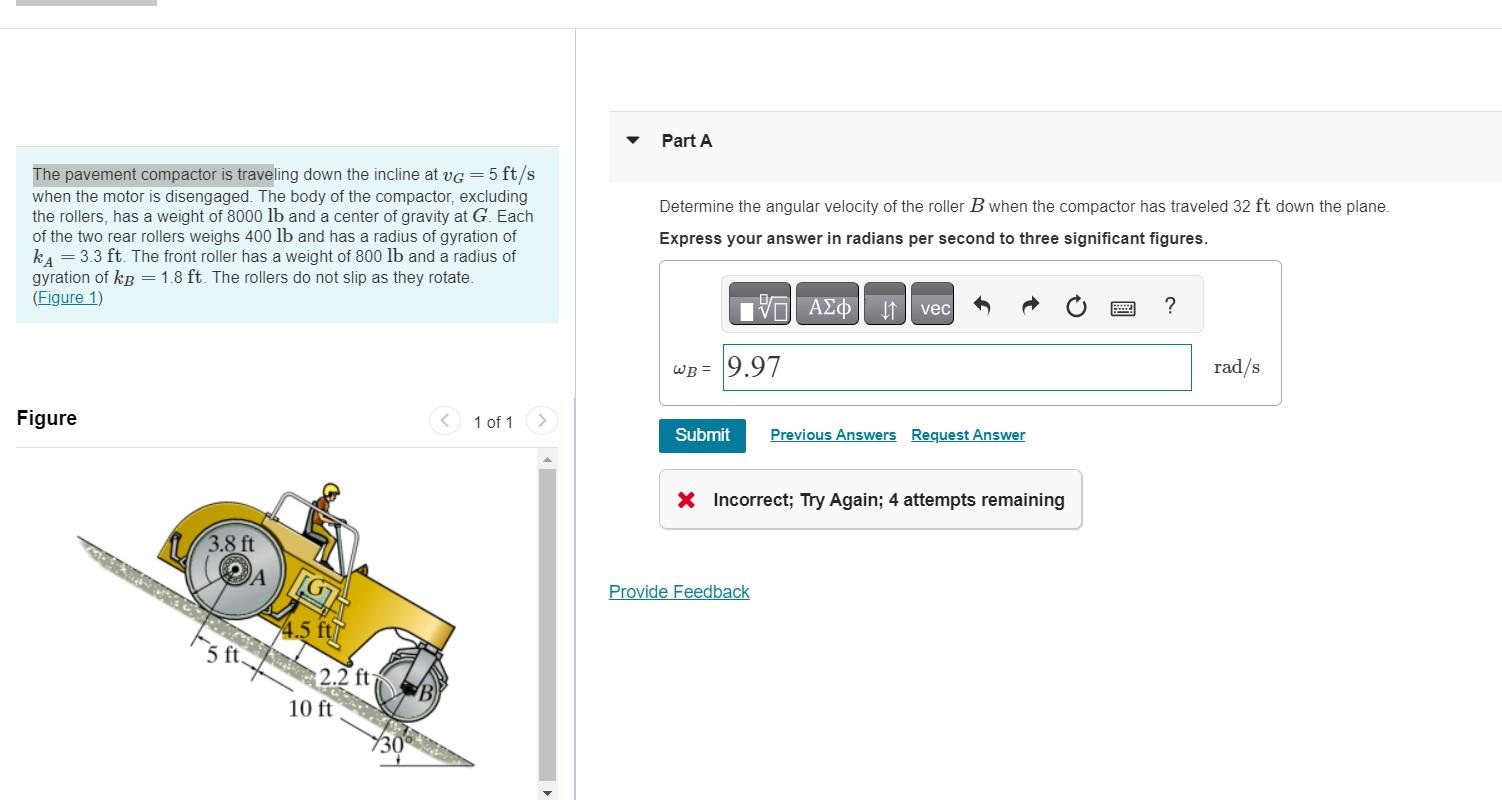Click the subscript/superscript arrows tool
The width and height of the screenshot is (1502, 800).
(887, 305)
